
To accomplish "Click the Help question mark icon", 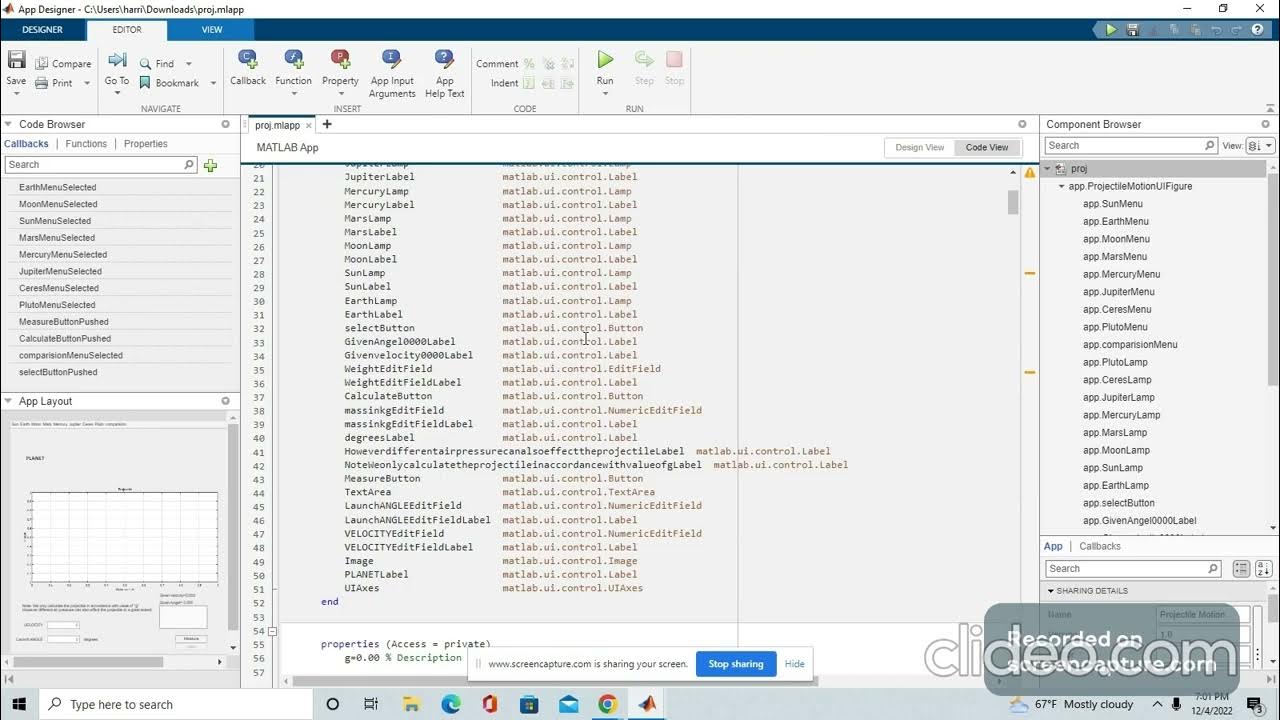I will coord(1258,30).
